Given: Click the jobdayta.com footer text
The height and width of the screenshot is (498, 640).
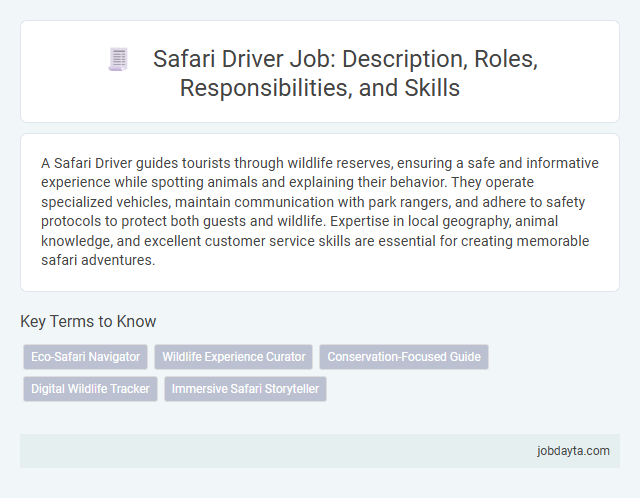Looking at the screenshot, I should click(x=573, y=451).
